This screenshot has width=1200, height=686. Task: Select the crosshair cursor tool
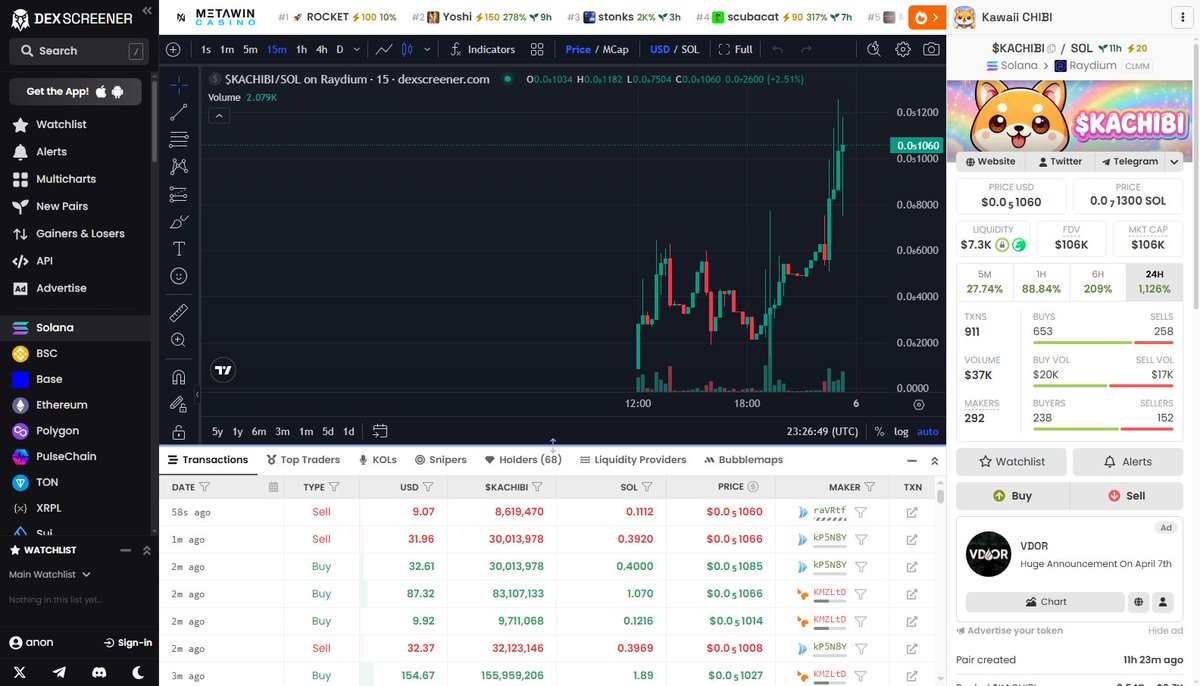click(x=178, y=85)
